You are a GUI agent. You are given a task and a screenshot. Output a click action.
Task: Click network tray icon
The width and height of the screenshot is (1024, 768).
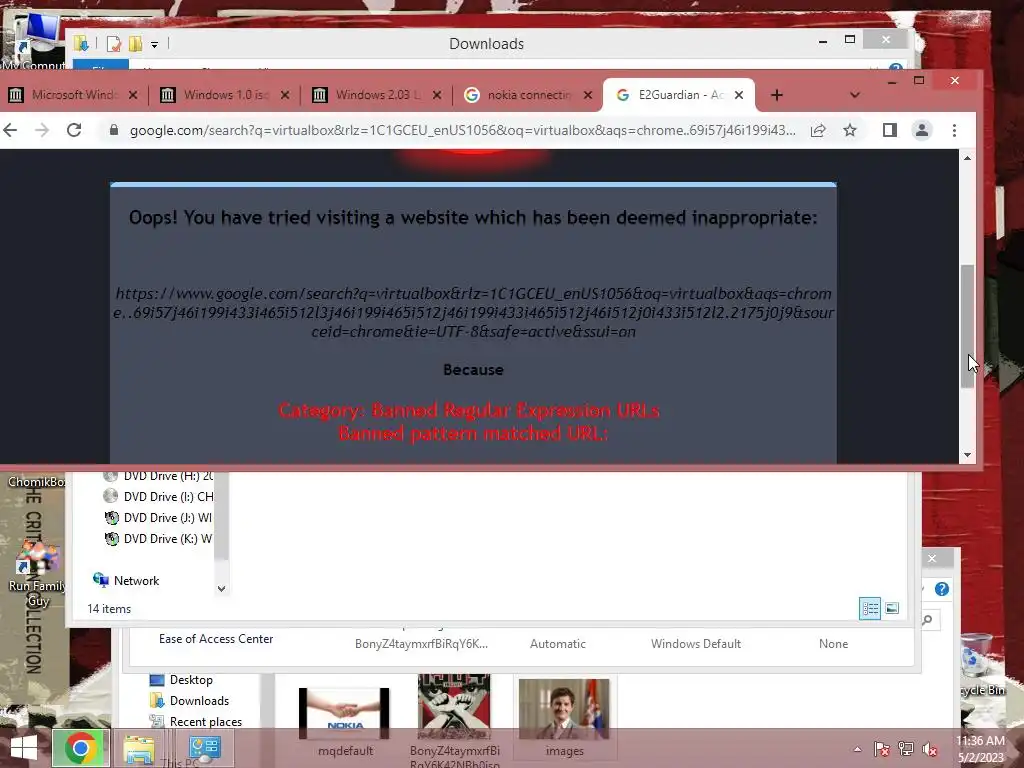pos(906,749)
